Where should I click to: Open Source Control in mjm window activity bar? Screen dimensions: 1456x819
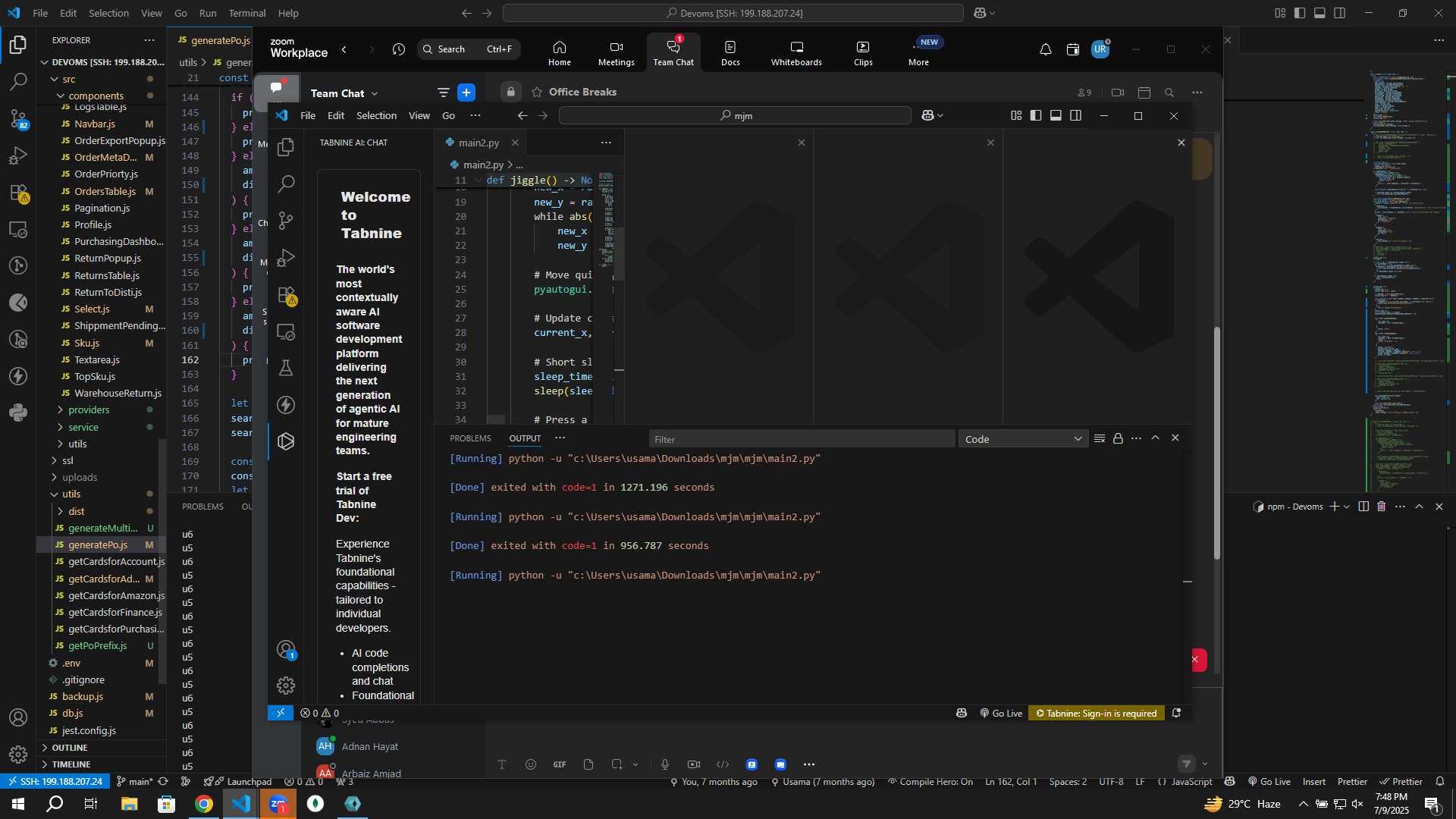pyautogui.click(x=286, y=221)
